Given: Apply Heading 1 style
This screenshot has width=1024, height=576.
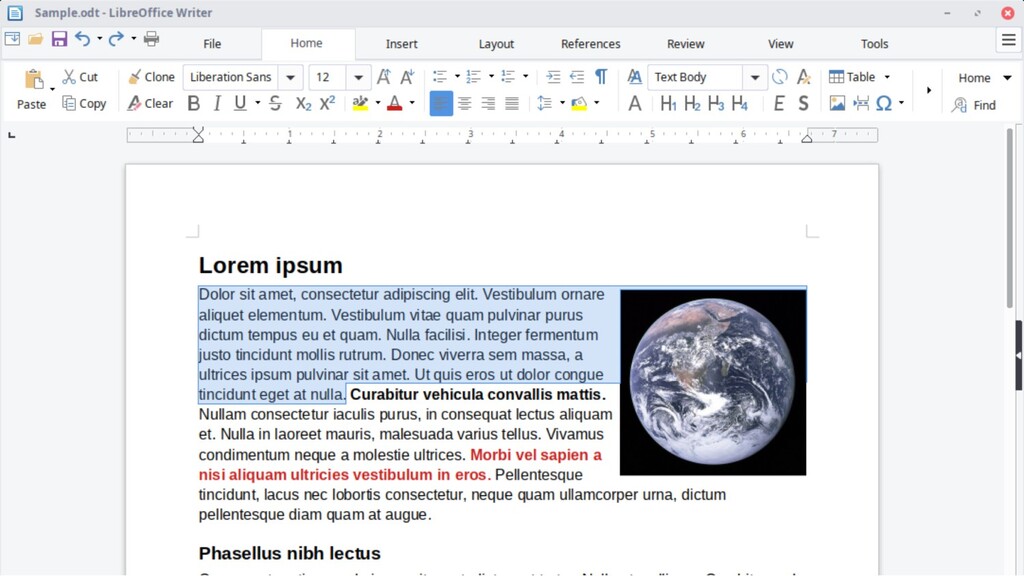Looking at the screenshot, I should point(668,103).
